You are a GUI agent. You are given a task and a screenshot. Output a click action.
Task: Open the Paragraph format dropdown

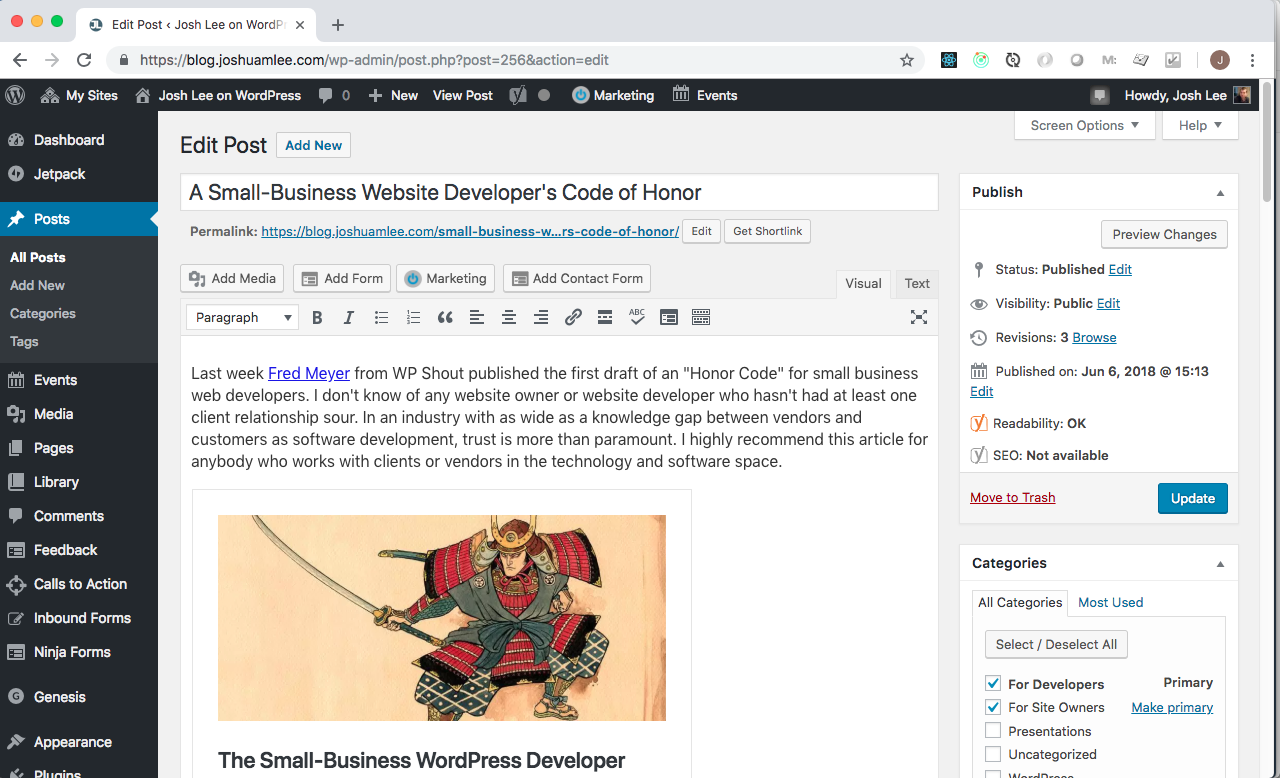coord(243,317)
